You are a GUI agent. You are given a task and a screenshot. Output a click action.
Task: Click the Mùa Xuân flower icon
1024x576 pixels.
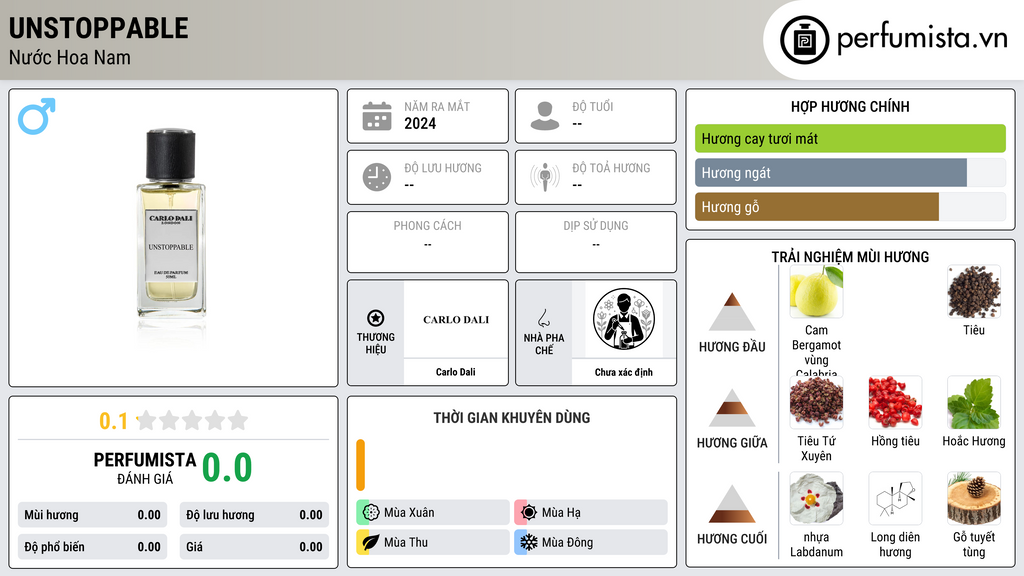[371, 512]
